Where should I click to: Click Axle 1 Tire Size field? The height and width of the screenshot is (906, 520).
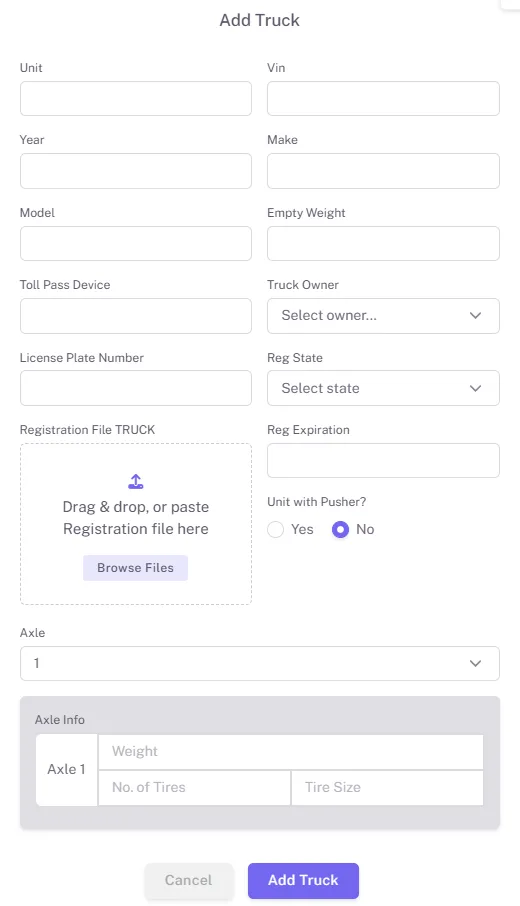387,788
